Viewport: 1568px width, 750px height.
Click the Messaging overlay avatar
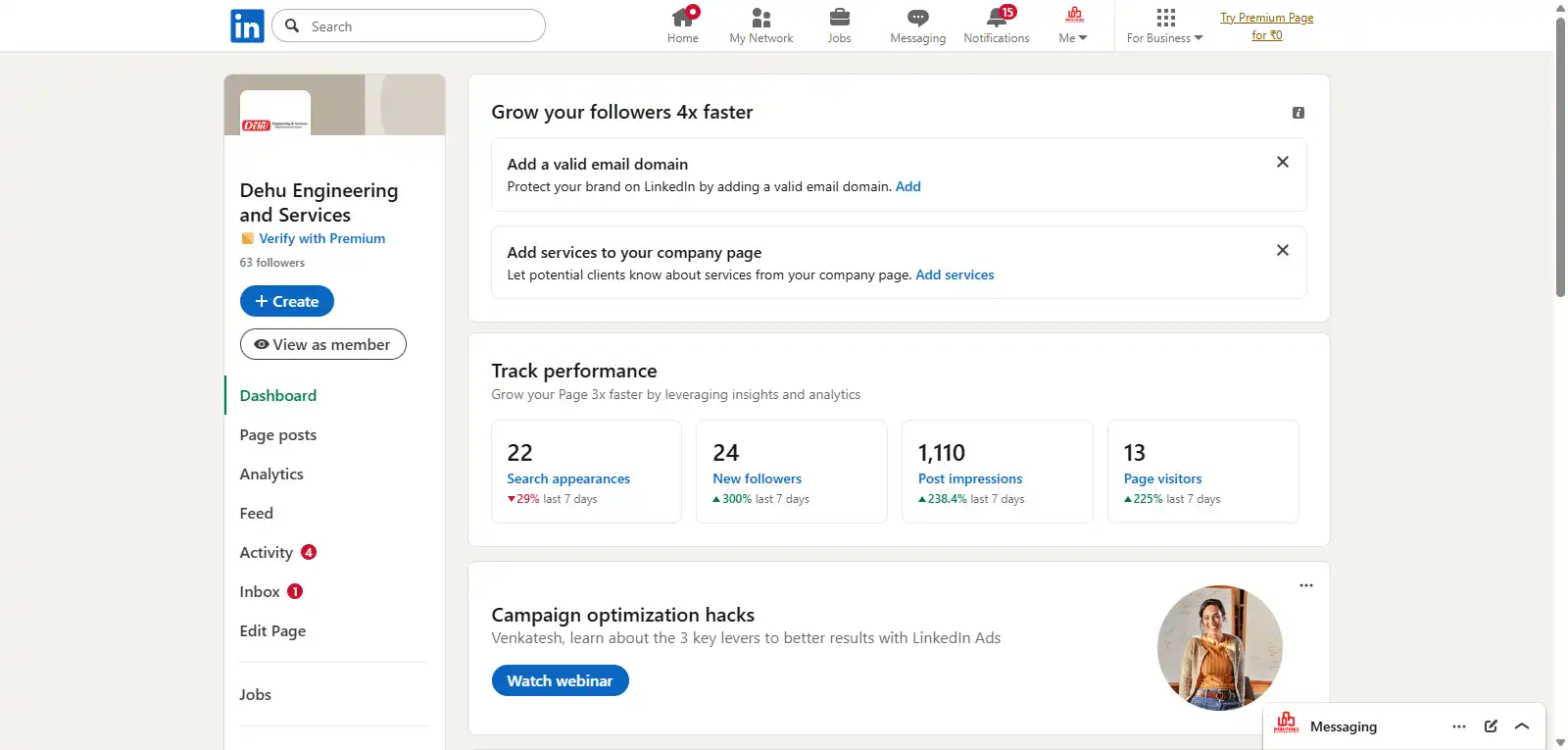click(1287, 724)
